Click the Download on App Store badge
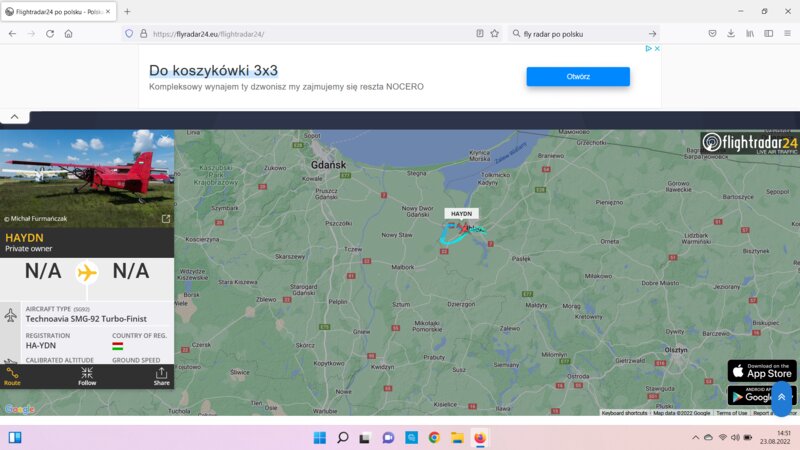This screenshot has height=450, width=800. coord(762,370)
